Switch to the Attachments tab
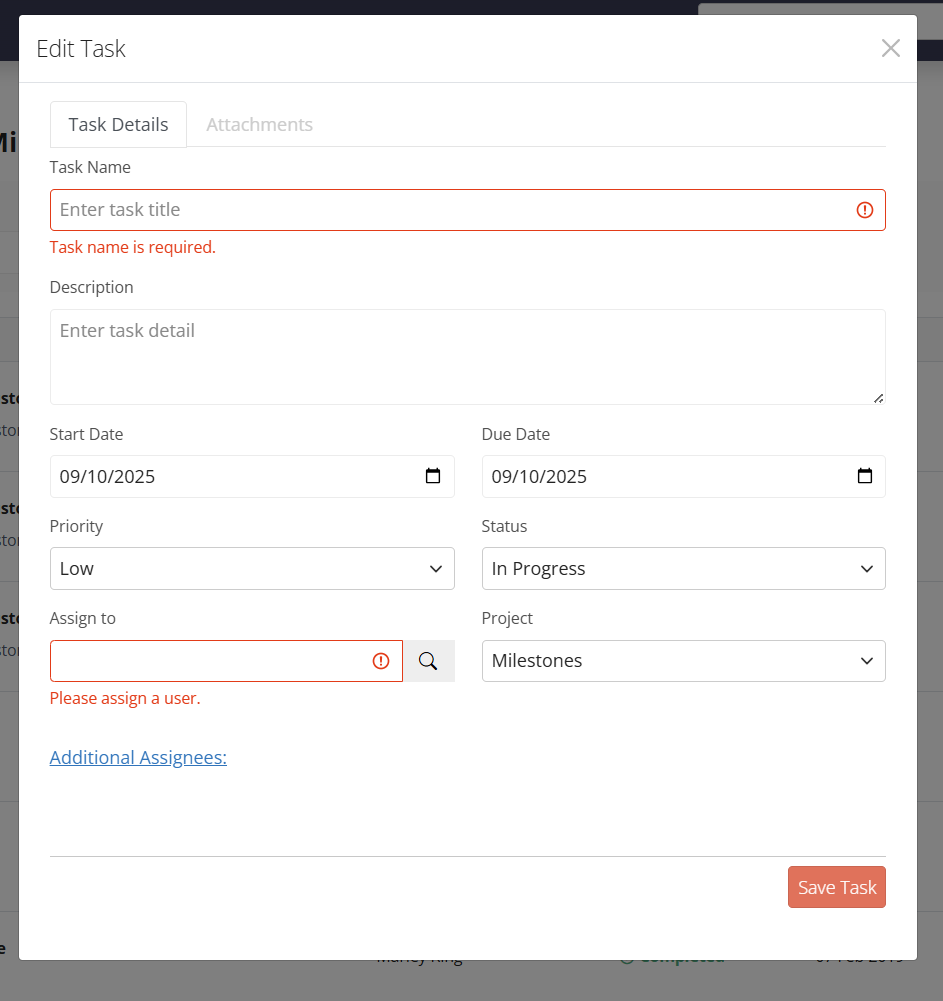 pos(259,124)
